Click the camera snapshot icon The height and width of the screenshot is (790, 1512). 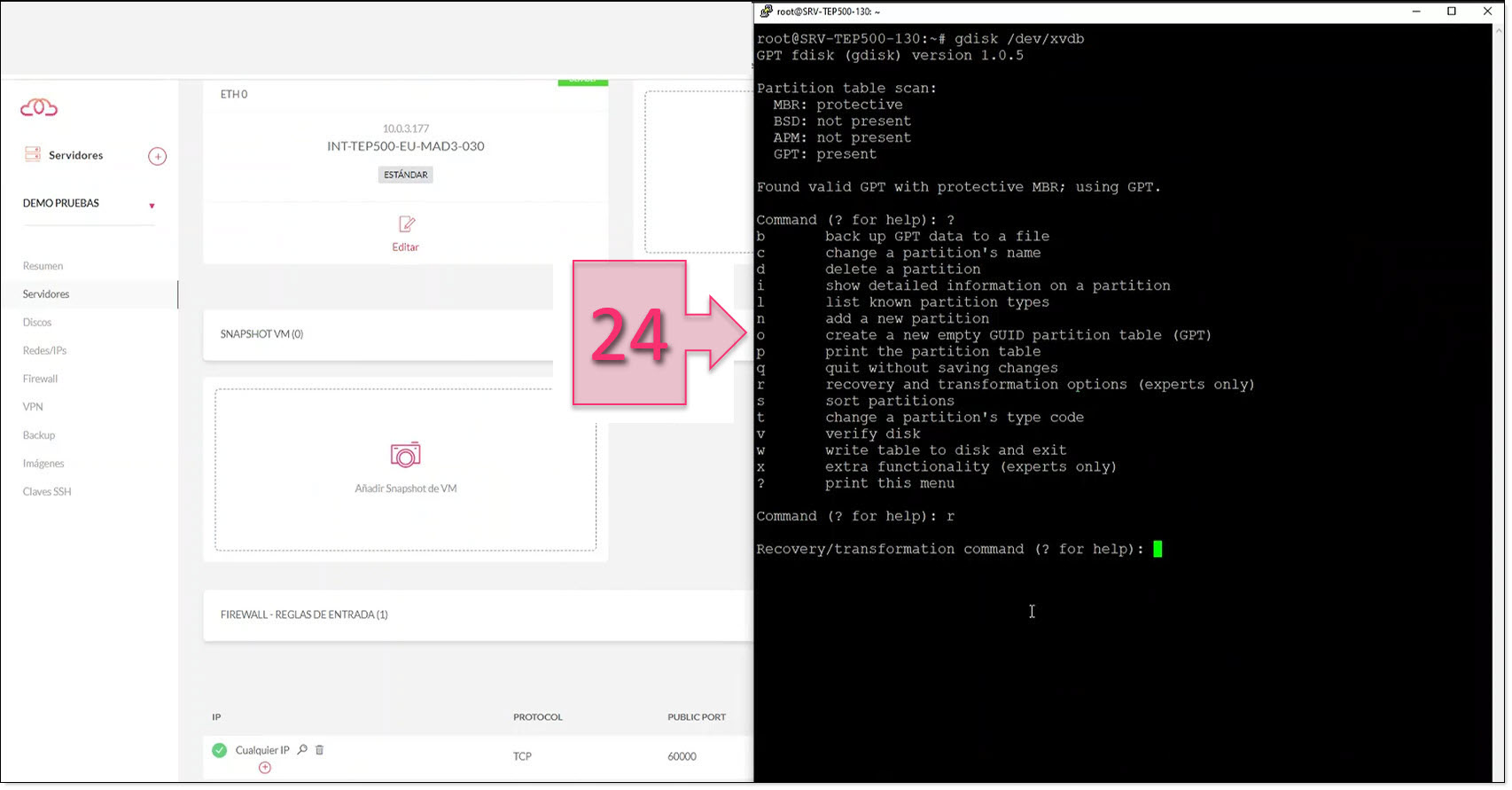(405, 455)
